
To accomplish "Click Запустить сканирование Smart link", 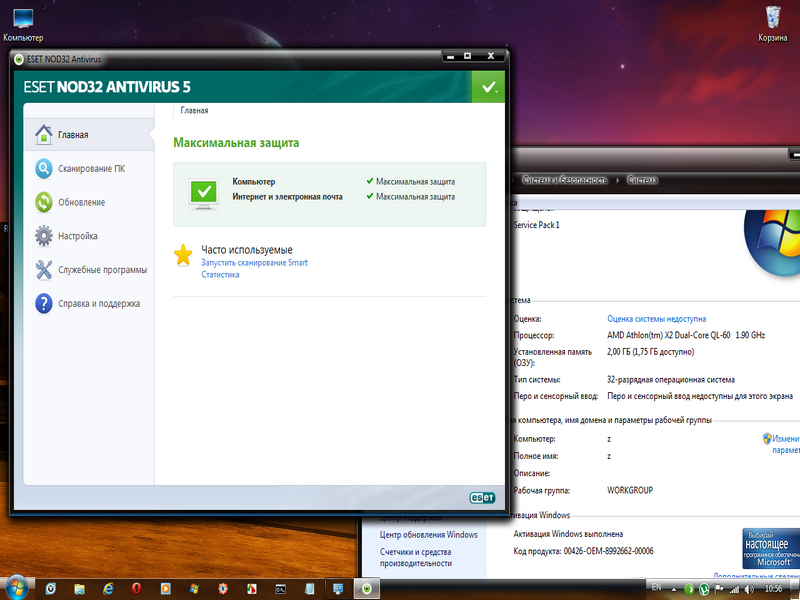I will tap(254, 263).
